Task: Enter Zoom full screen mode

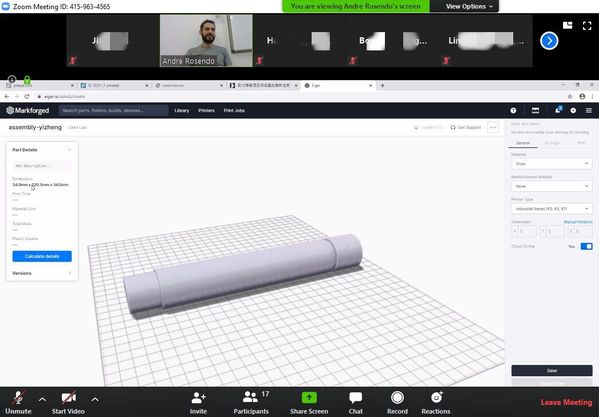Action: [587, 26]
